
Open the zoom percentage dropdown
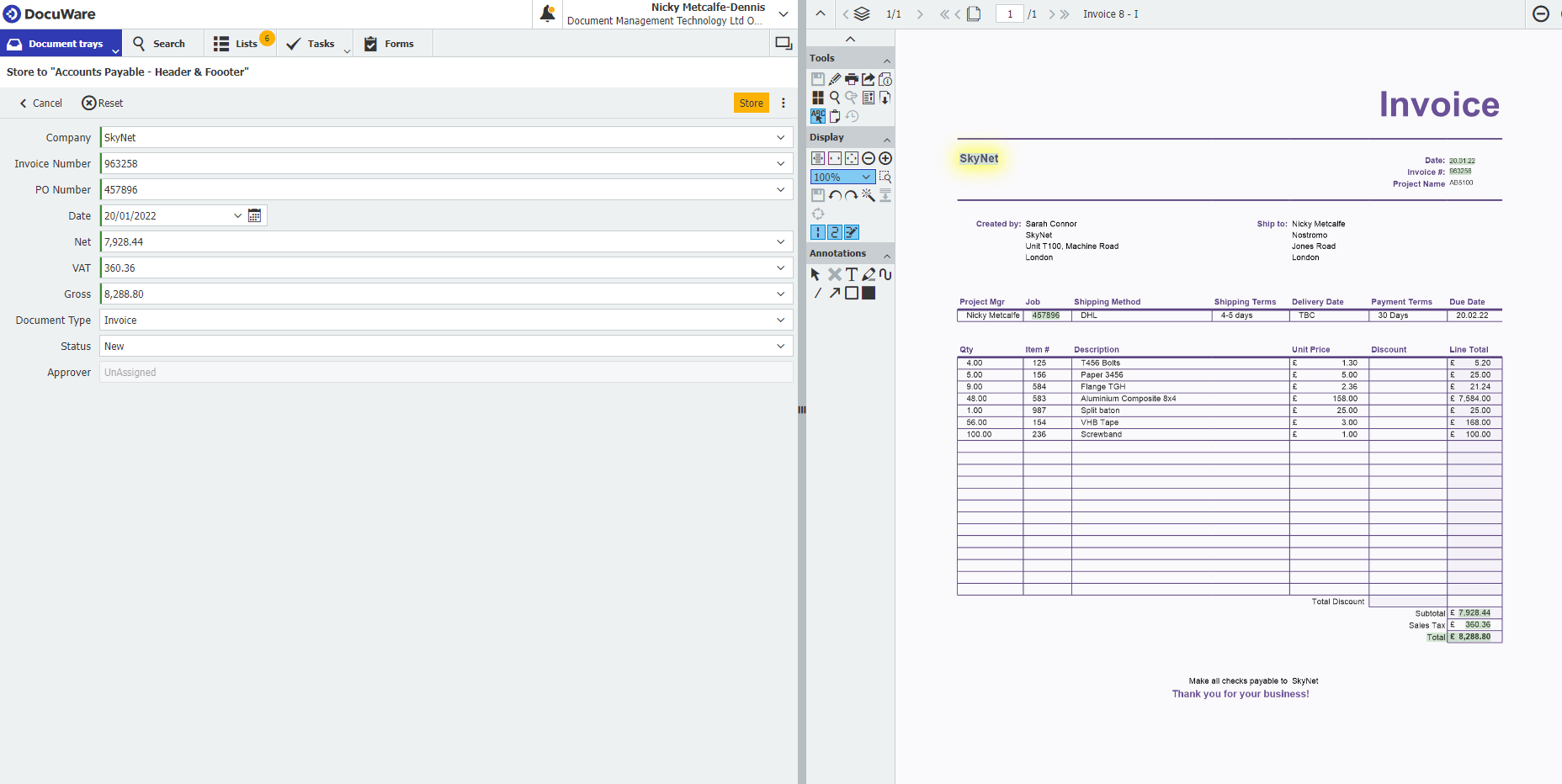pyautogui.click(x=863, y=177)
